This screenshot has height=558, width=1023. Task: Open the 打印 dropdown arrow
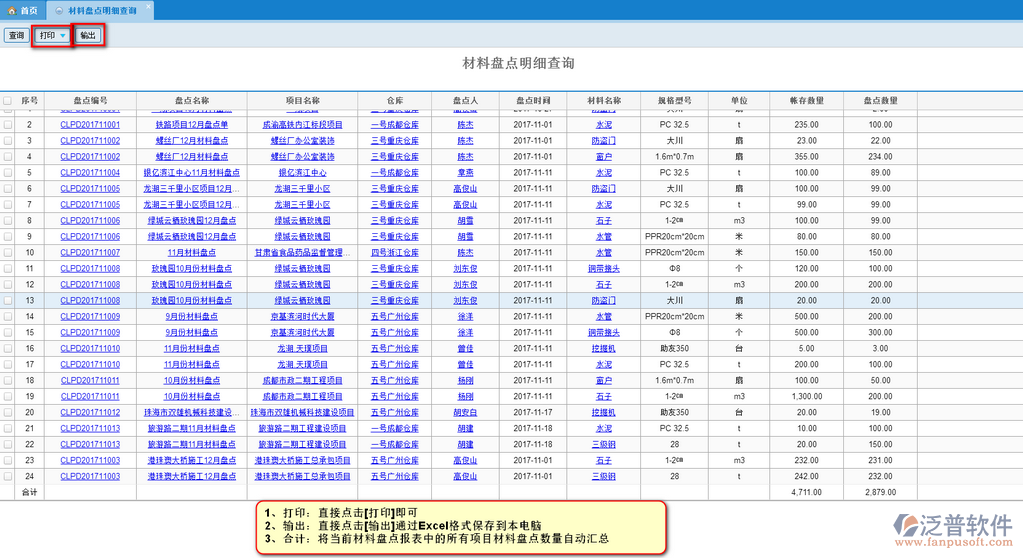[x=63, y=36]
